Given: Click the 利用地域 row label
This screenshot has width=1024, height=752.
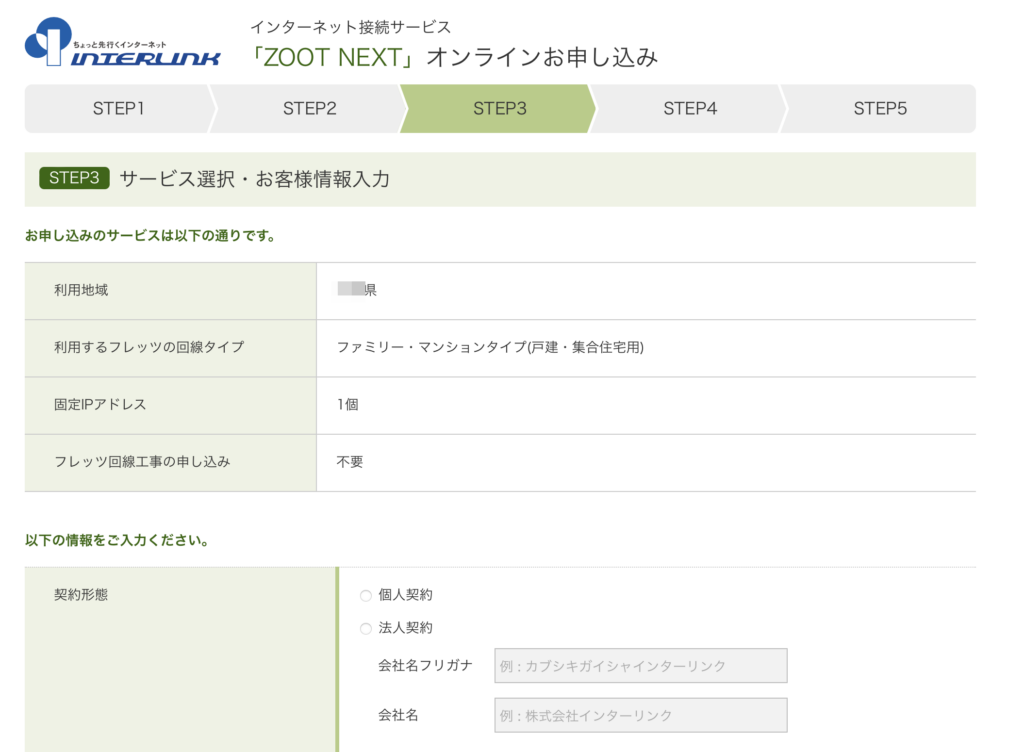Looking at the screenshot, I should (x=81, y=290).
